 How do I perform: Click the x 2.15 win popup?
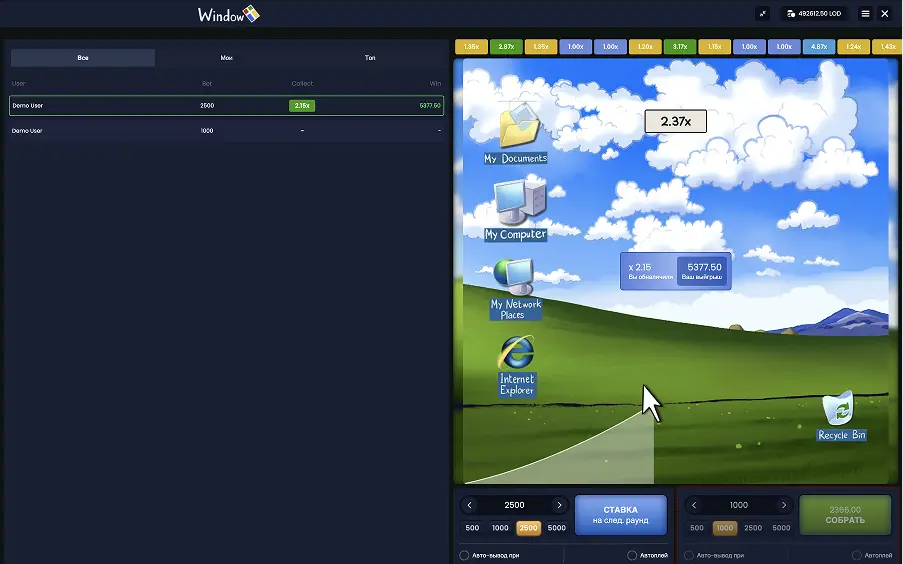676,271
